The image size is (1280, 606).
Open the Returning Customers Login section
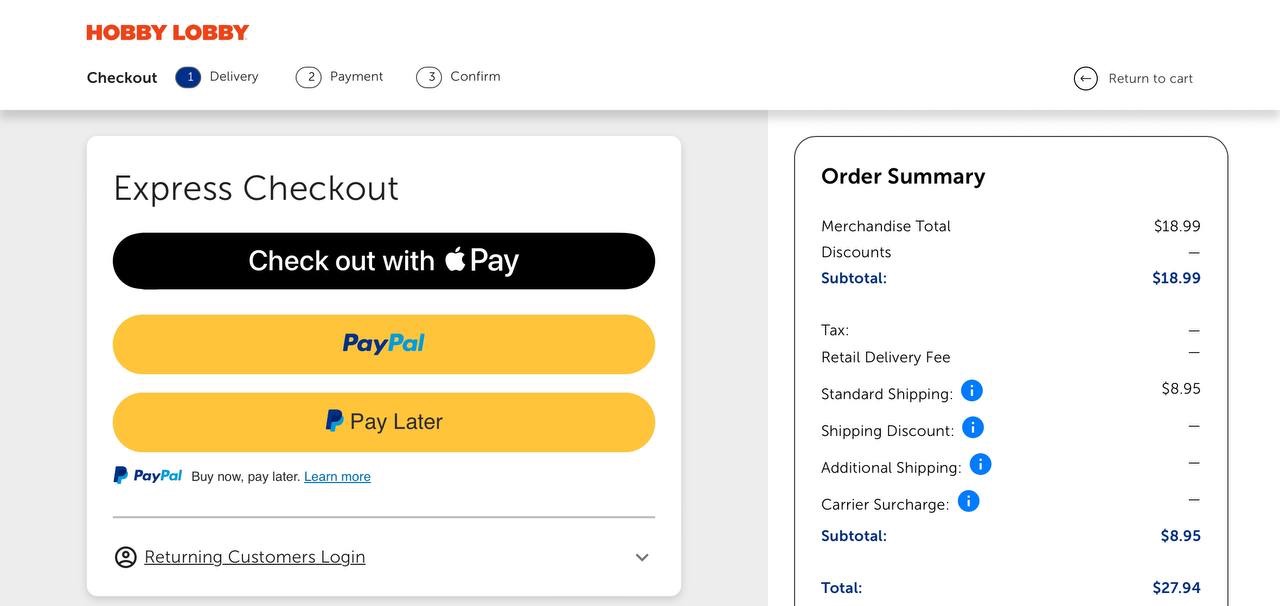(x=254, y=557)
